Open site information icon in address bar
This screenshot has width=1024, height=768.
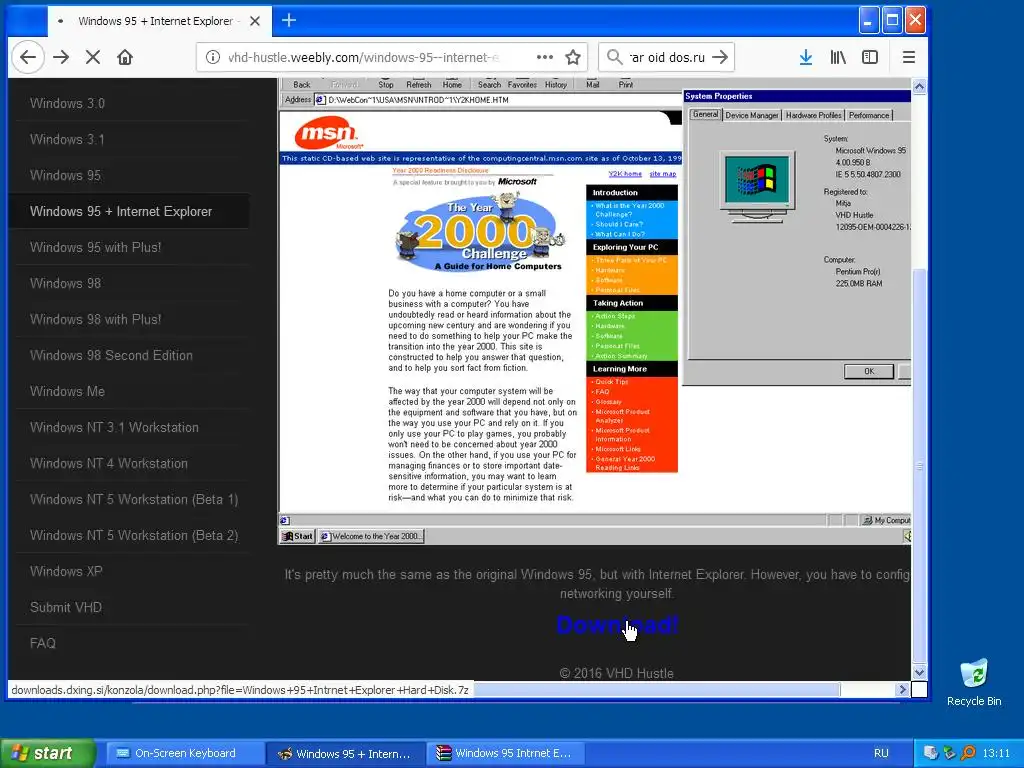click(213, 57)
